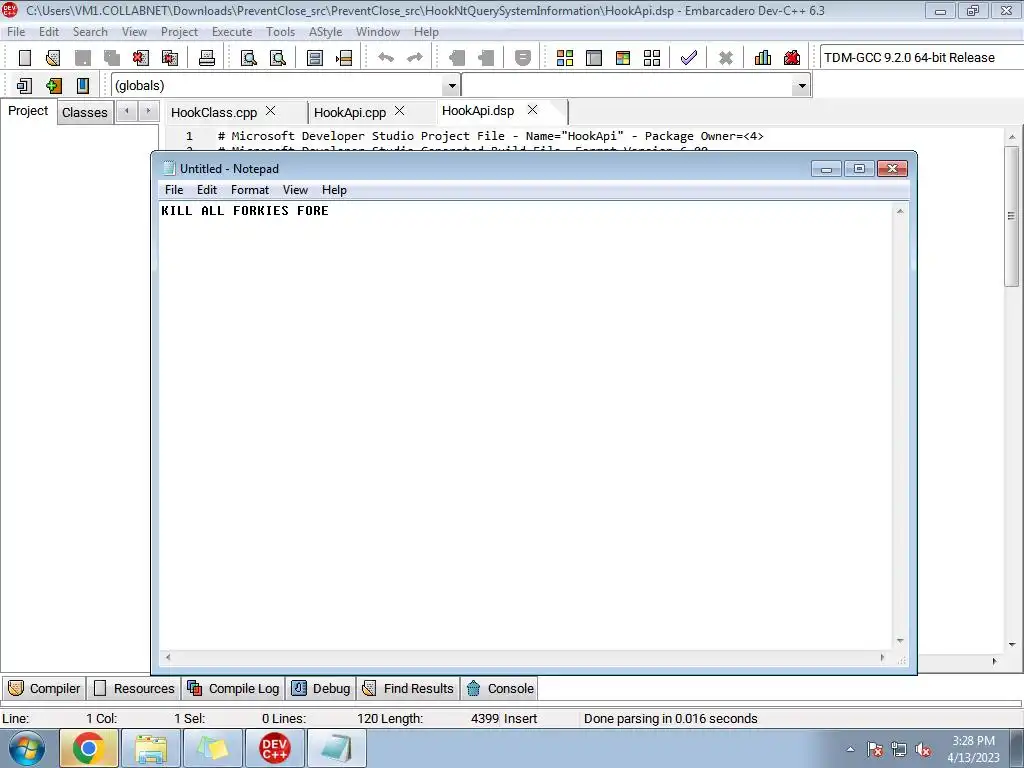Click the Stop execution gray X icon

(x=726, y=58)
